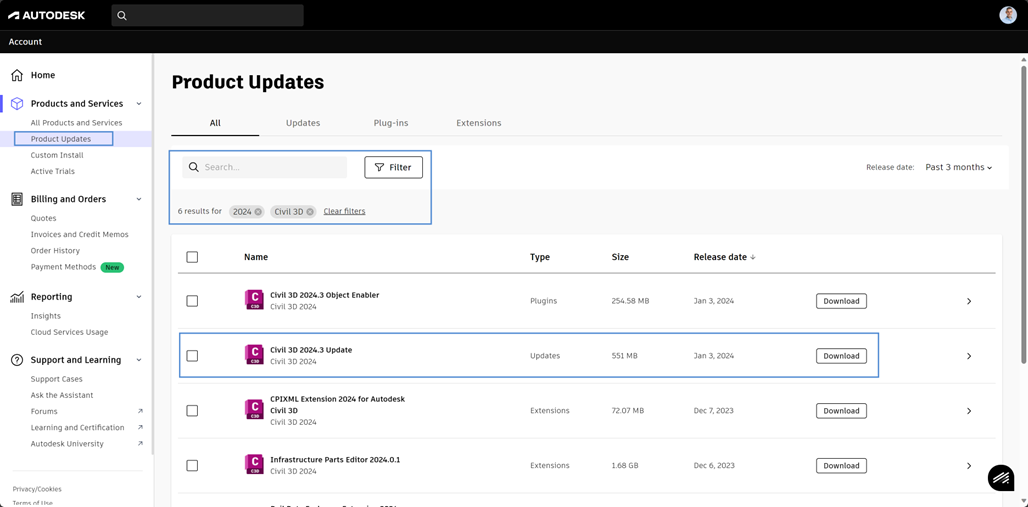Open Cloud Services Usage
The height and width of the screenshot is (507, 1028).
tap(69, 332)
